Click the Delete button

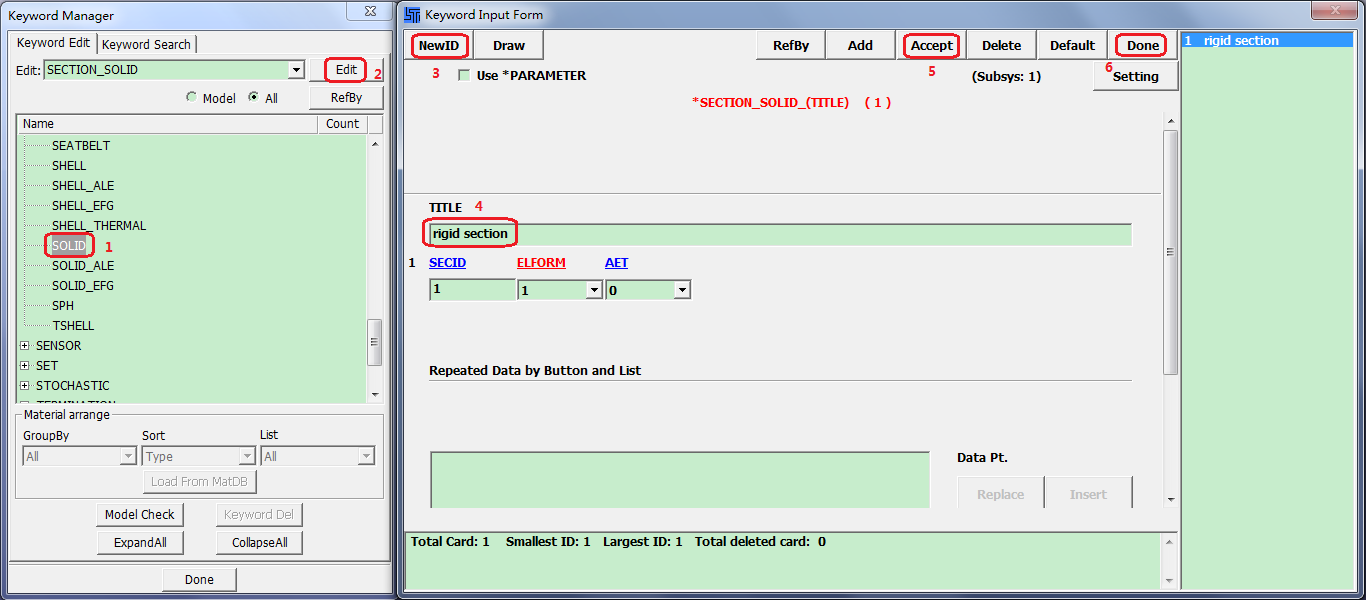1001,45
